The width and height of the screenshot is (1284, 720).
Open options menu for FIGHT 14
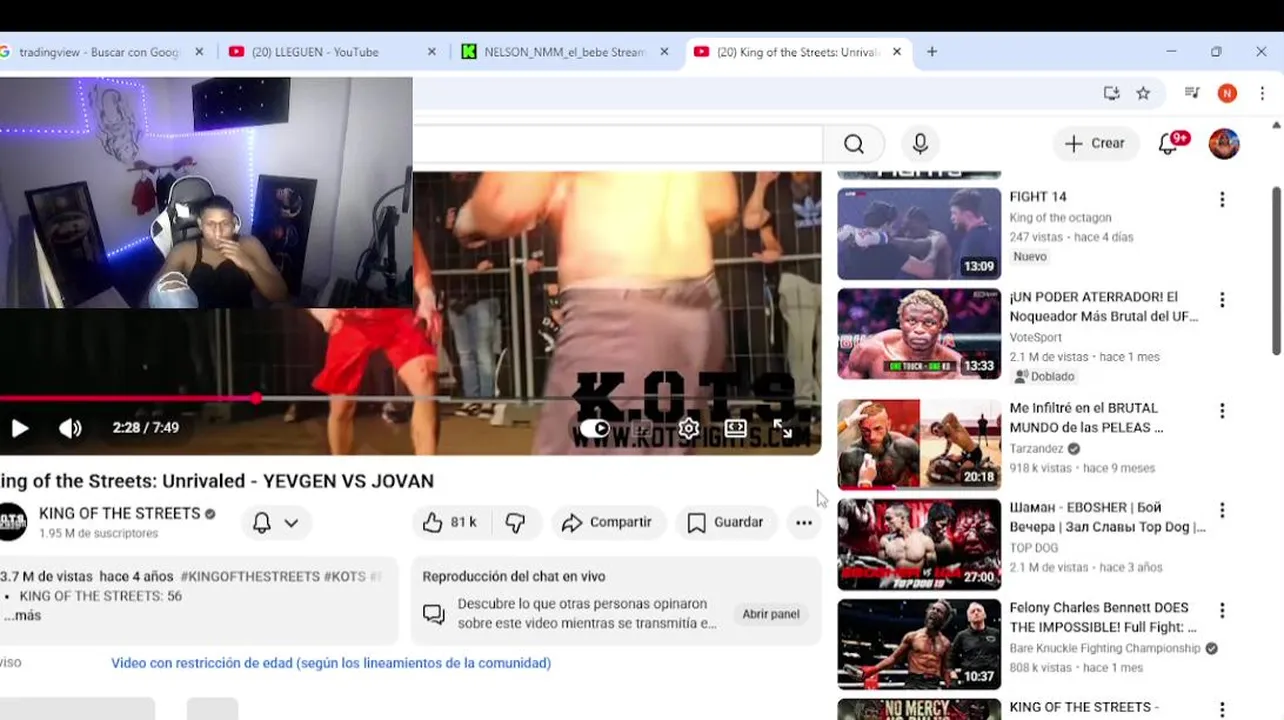(x=1222, y=200)
